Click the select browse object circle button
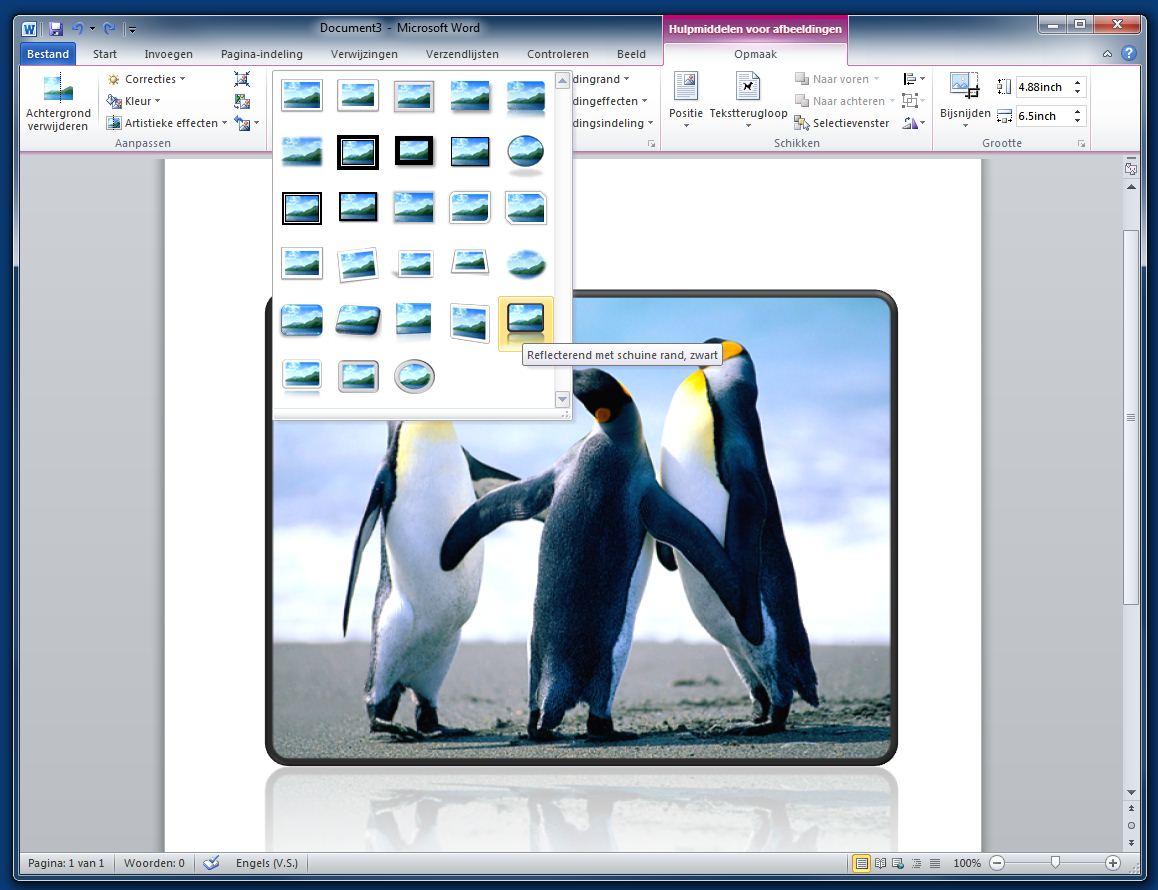 click(x=1131, y=826)
